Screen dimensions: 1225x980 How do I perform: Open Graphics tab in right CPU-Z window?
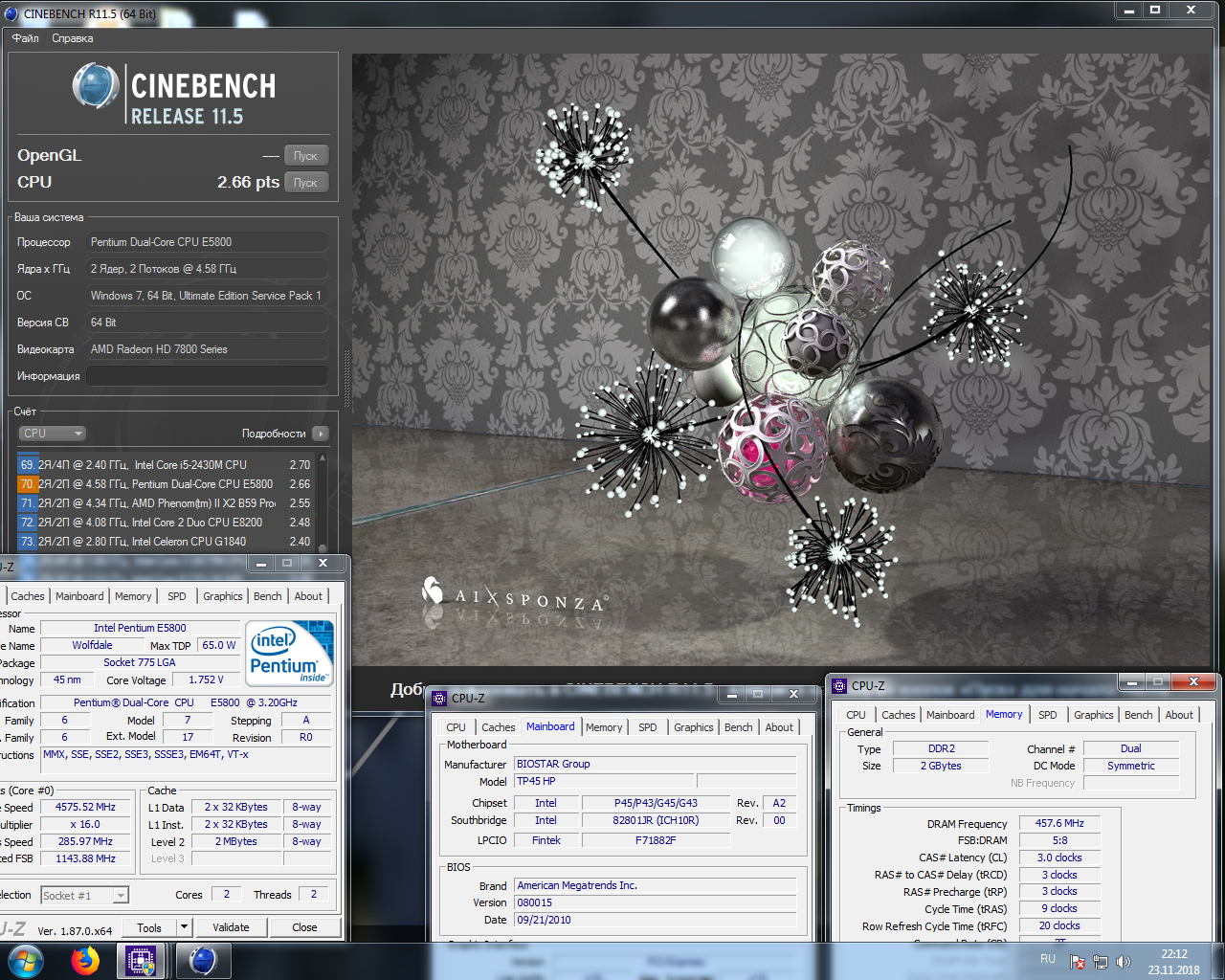point(1094,715)
